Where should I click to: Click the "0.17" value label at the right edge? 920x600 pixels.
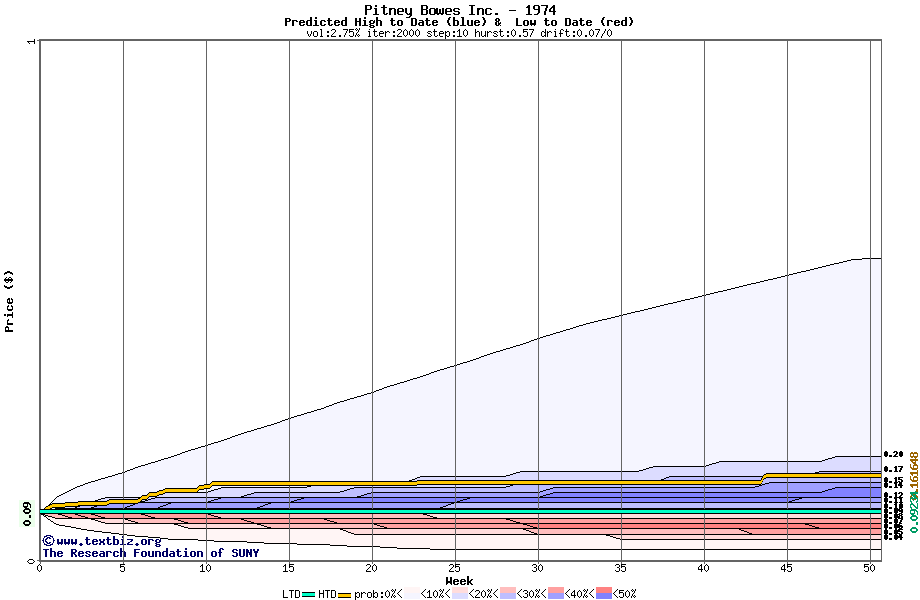tap(893, 469)
